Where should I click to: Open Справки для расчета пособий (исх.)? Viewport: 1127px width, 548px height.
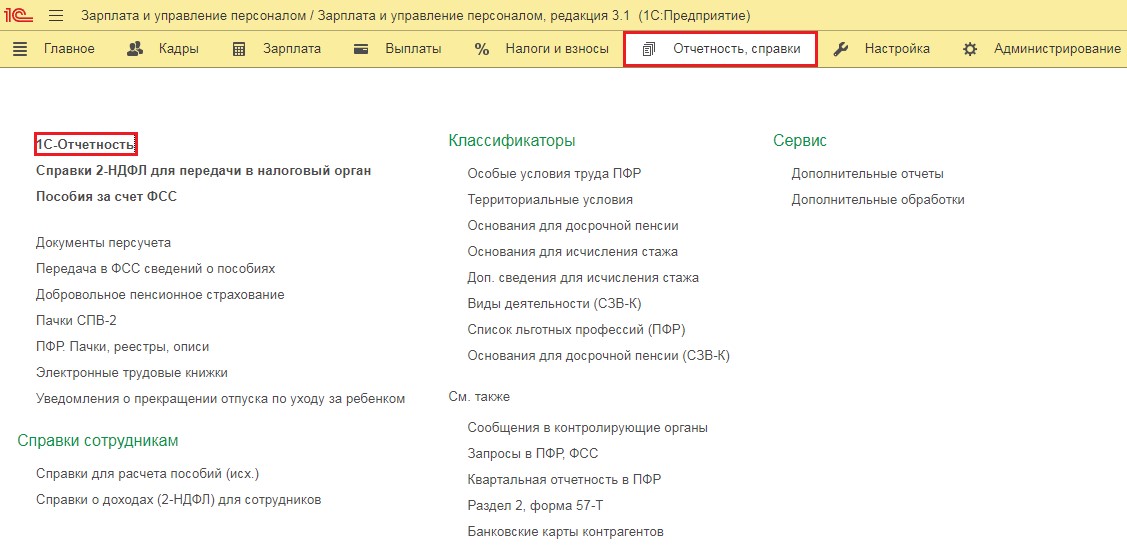click(147, 474)
